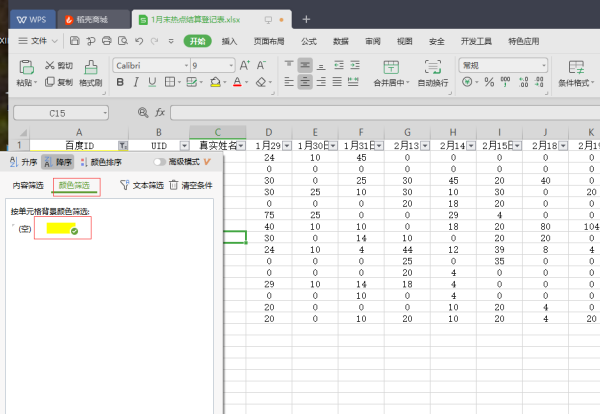Screen dimensions: 600x414
Task: Switch to the 内容筛选 tab
Action: [x=28, y=185]
